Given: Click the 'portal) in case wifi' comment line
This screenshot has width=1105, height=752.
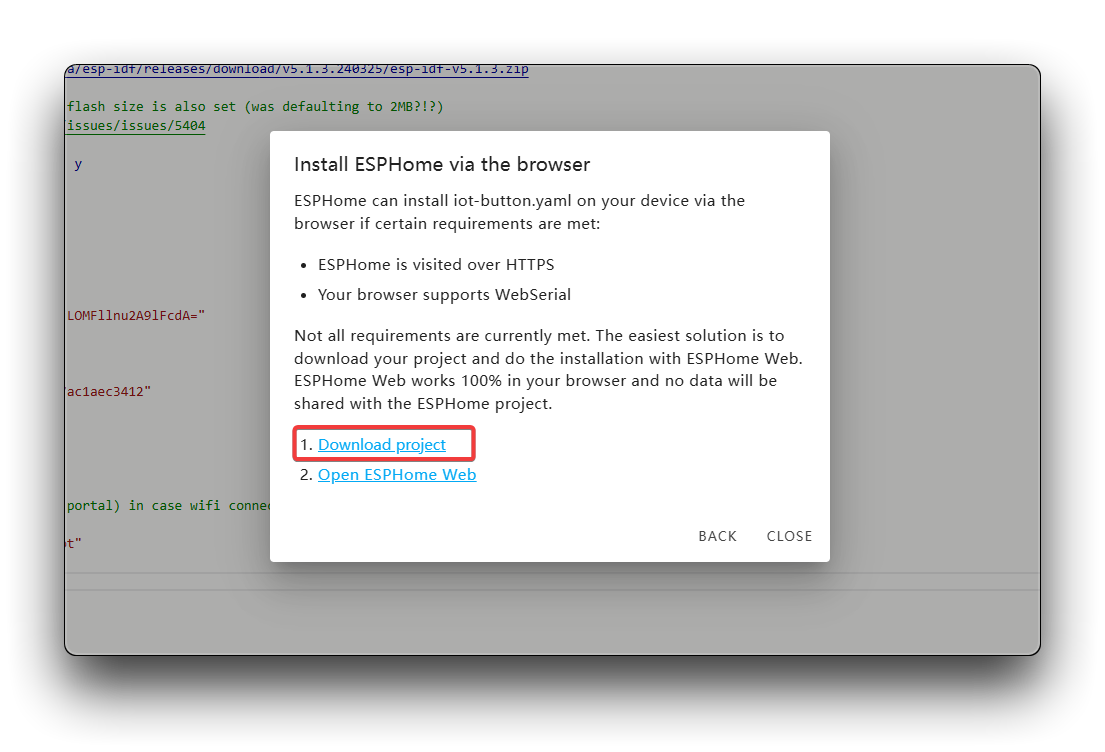Looking at the screenshot, I should tap(168, 506).
